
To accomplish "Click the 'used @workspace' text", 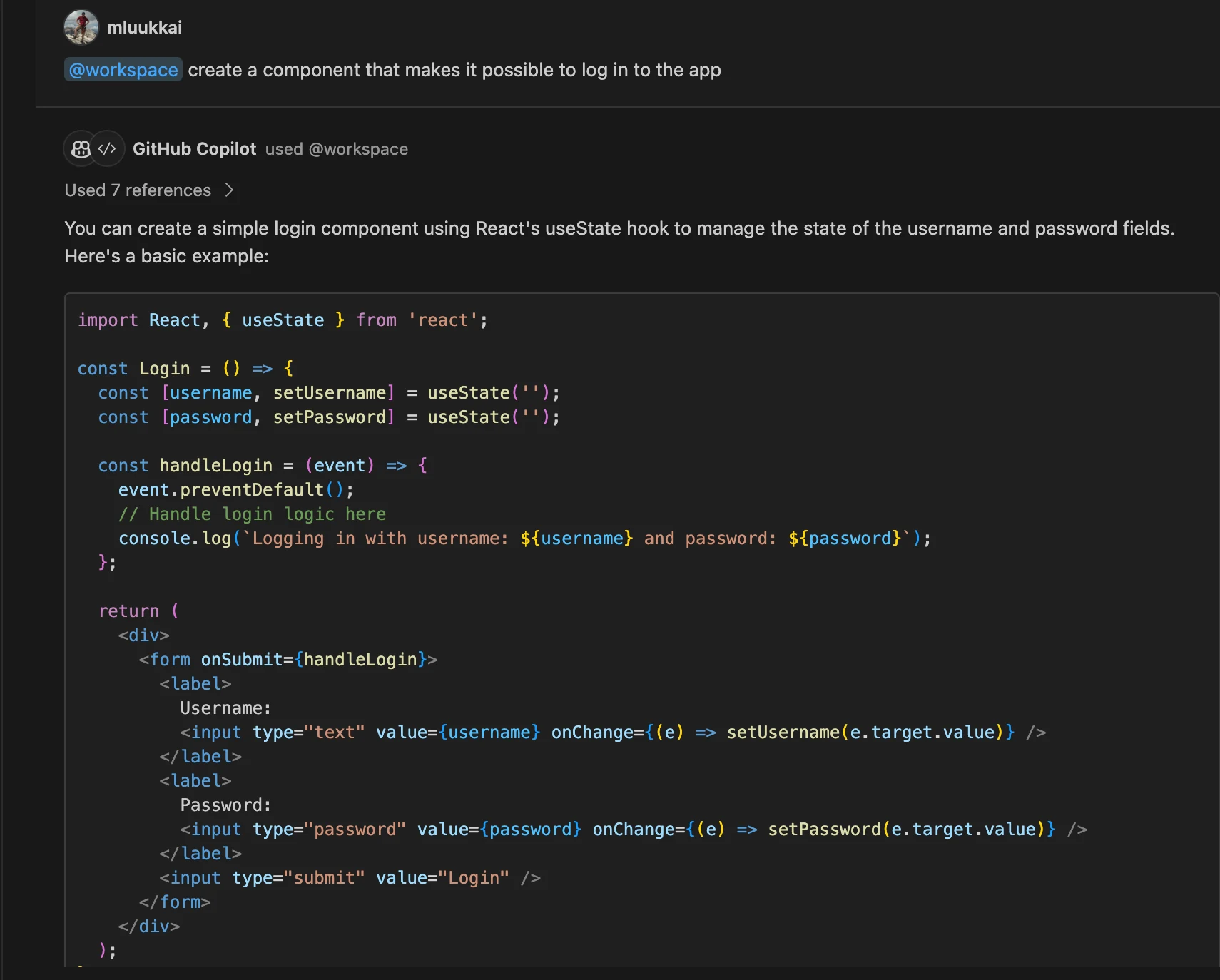I will tap(337, 149).
